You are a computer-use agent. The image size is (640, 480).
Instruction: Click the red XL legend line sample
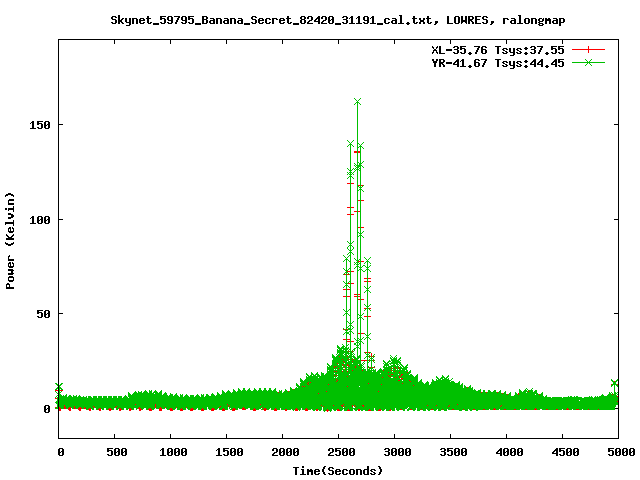[x=588, y=50]
